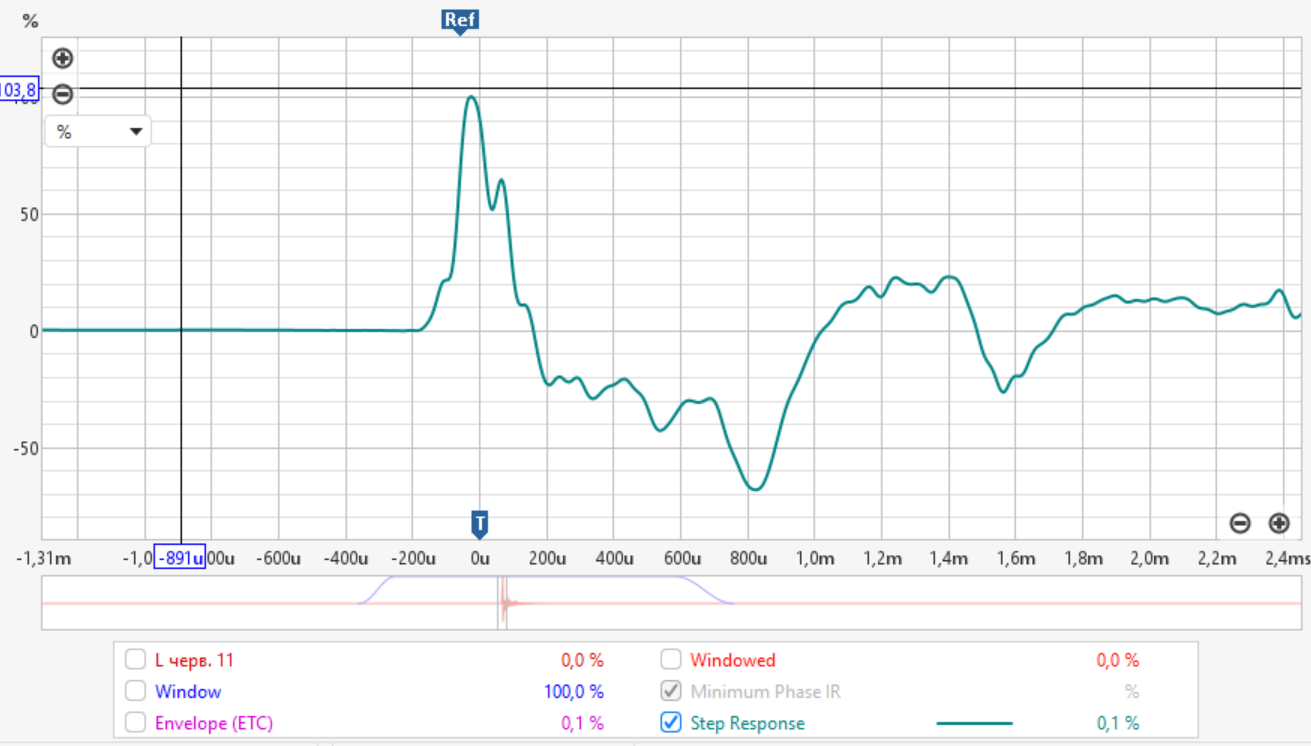
Task: Click the Step Response teal line sample
Action: [x=974, y=723]
